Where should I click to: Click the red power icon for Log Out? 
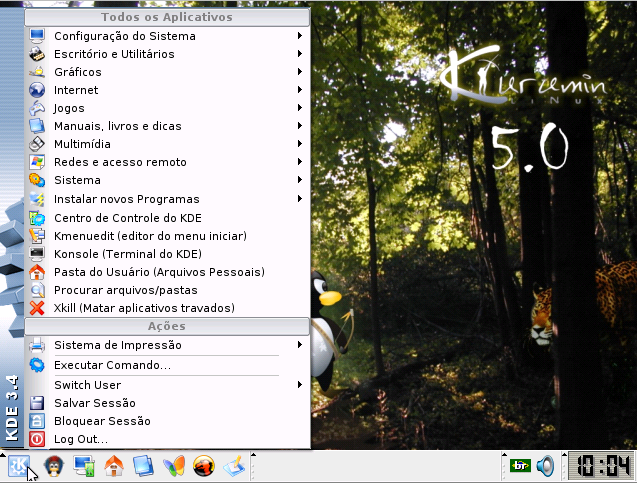[x=37, y=439]
